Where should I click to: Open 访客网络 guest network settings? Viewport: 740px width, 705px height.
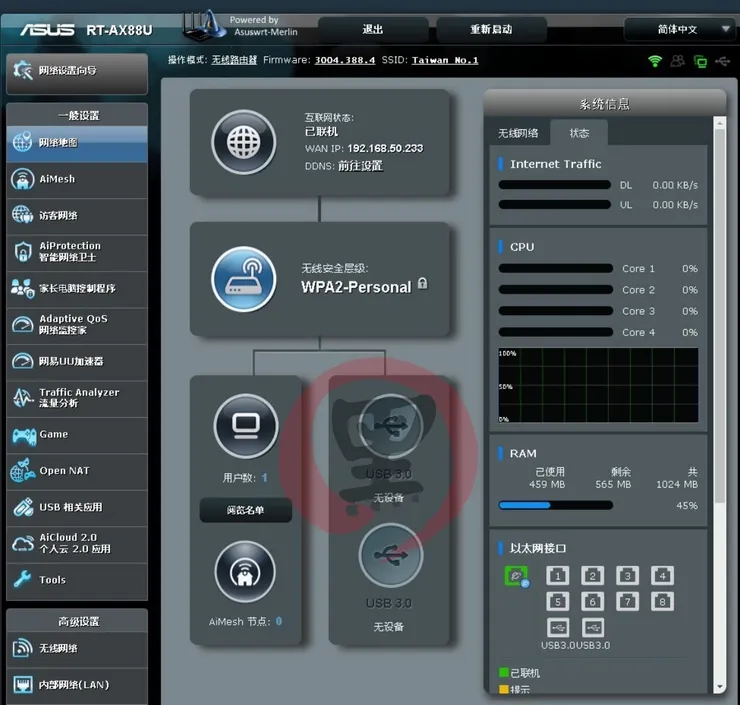[x=77, y=216]
